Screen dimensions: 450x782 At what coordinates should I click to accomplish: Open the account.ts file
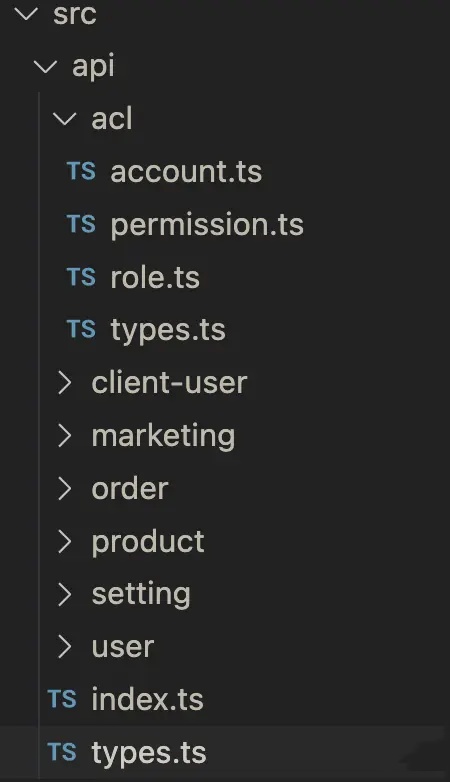coord(186,172)
